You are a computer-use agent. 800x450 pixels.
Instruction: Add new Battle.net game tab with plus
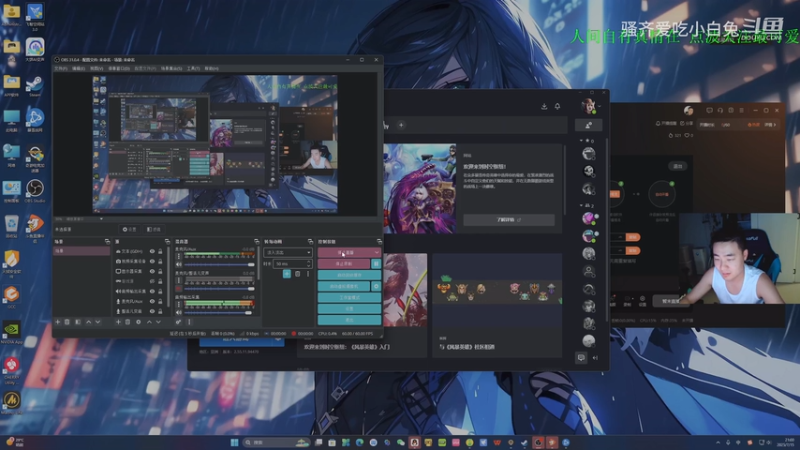(402, 125)
